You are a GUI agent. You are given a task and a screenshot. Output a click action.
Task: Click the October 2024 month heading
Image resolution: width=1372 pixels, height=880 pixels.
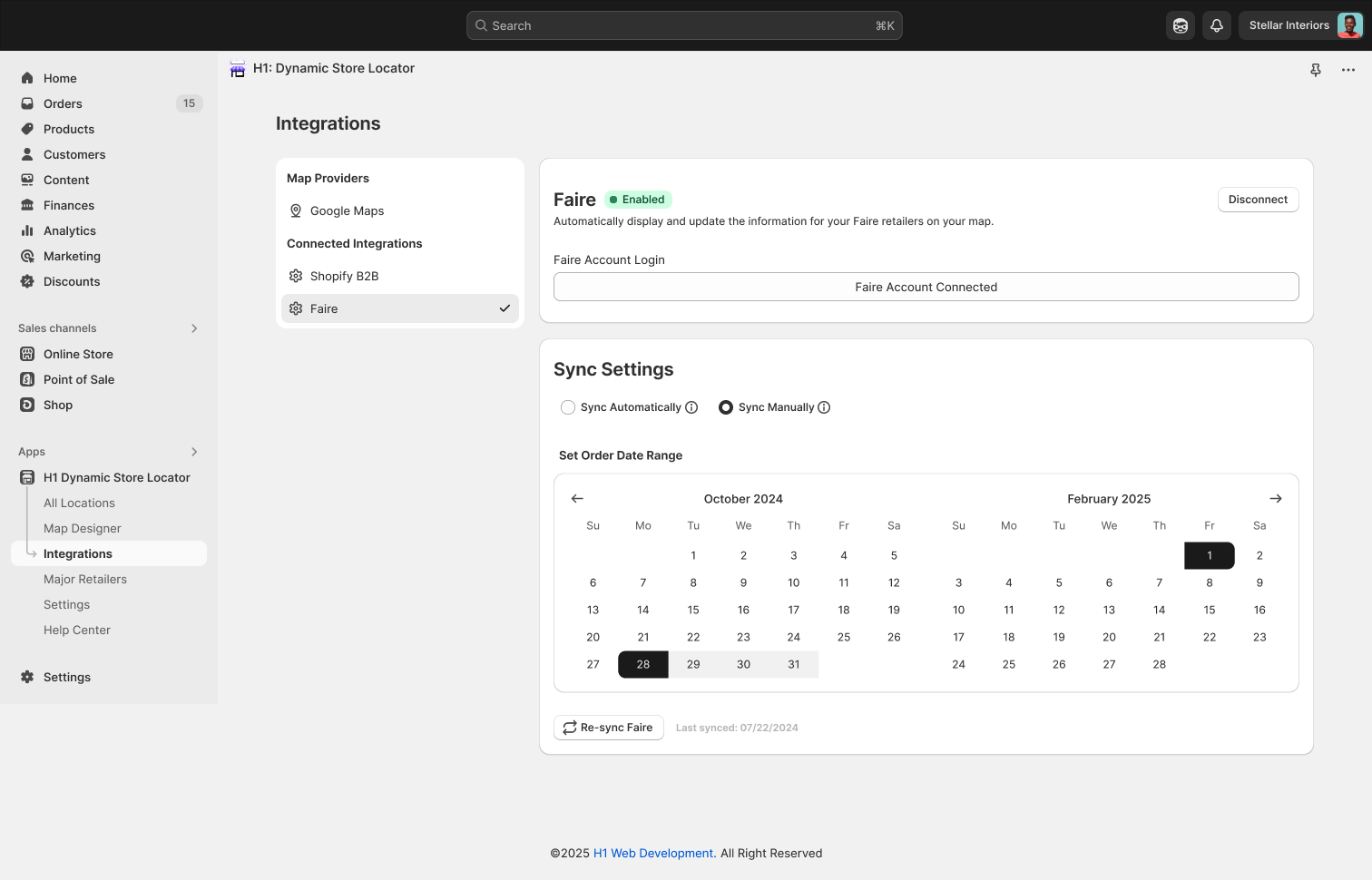(x=743, y=499)
